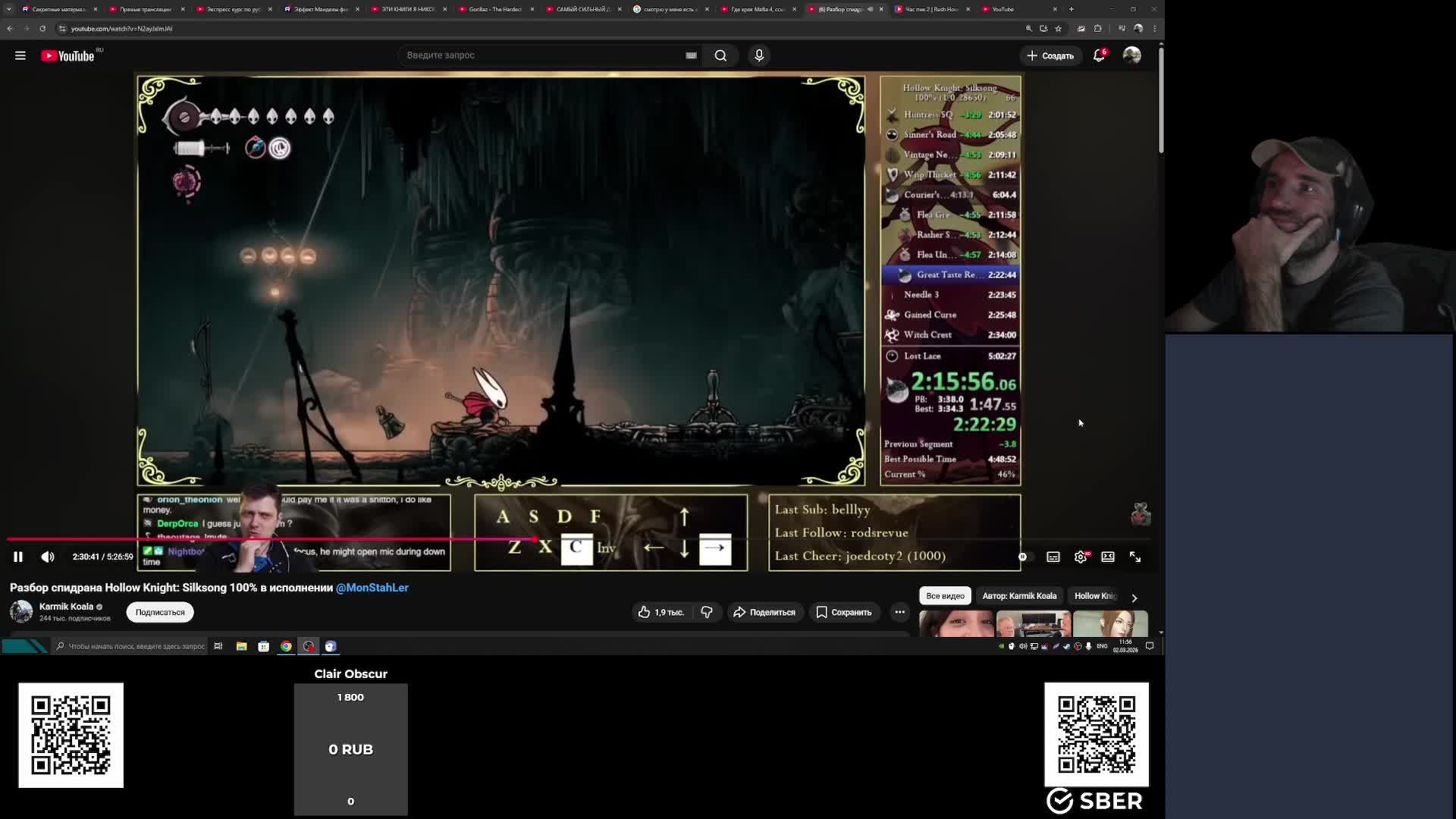Click the voice search microphone icon
The width and height of the screenshot is (1456, 819).
[x=759, y=55]
